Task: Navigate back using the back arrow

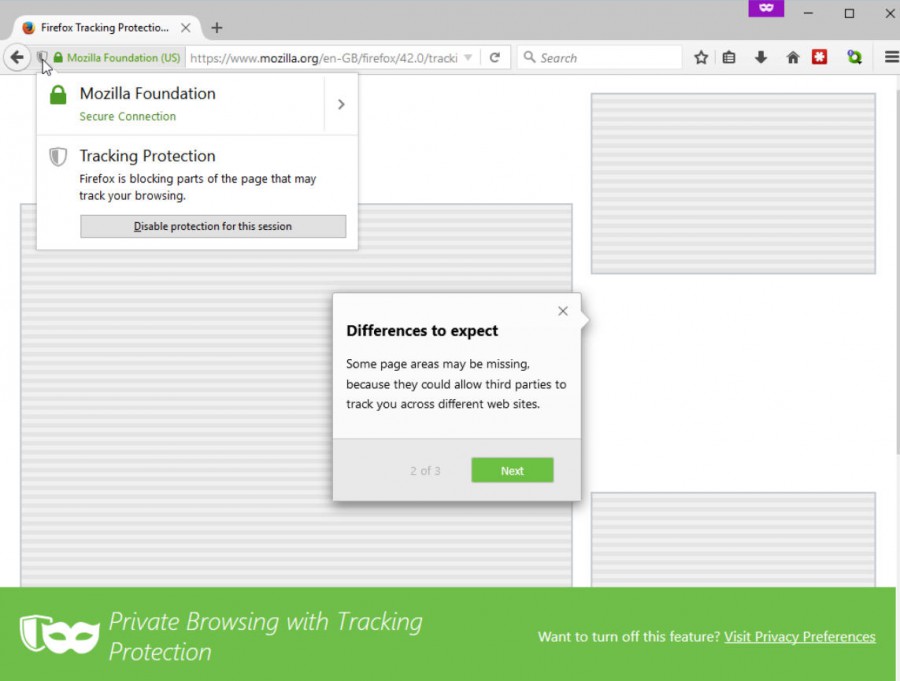Action: coord(17,57)
